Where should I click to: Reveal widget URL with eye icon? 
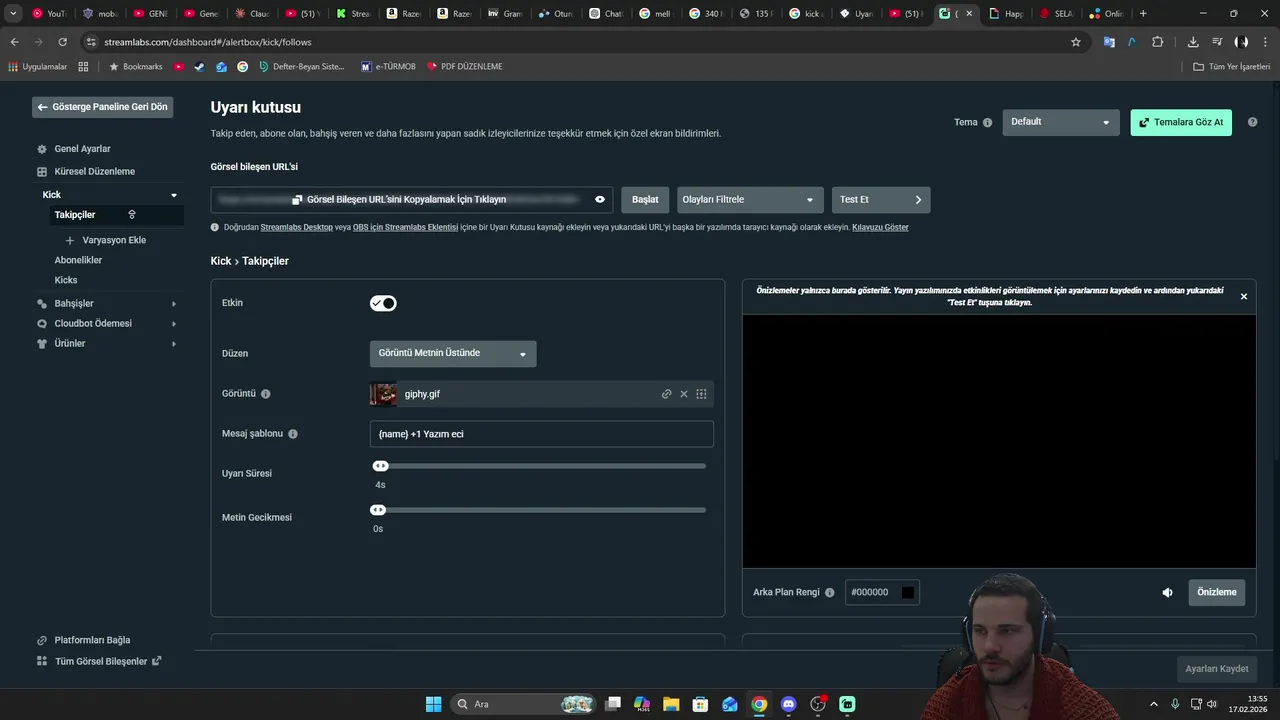click(x=600, y=199)
